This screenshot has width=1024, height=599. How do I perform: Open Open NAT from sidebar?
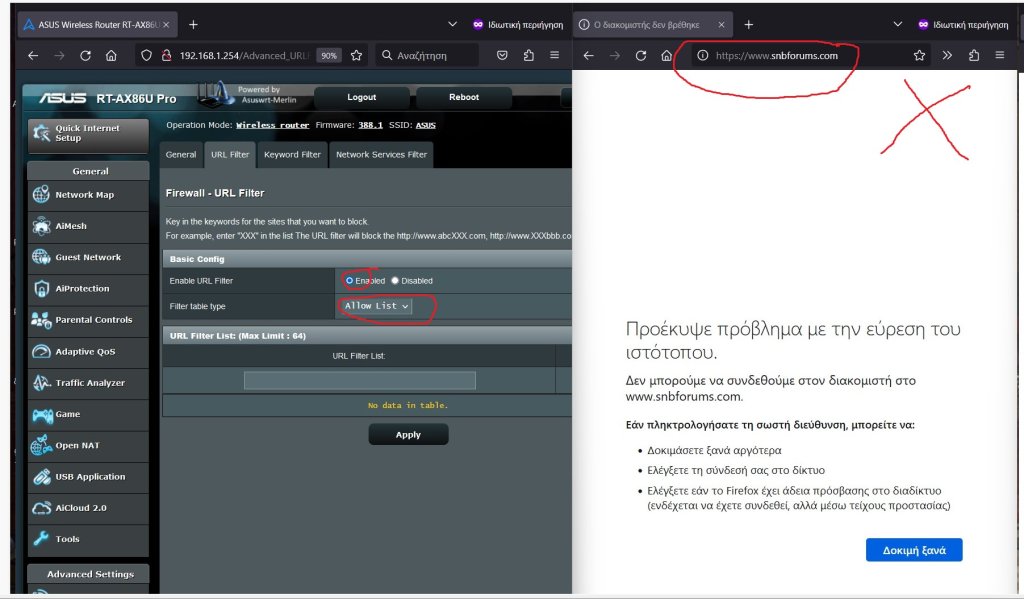pyautogui.click(x=88, y=445)
